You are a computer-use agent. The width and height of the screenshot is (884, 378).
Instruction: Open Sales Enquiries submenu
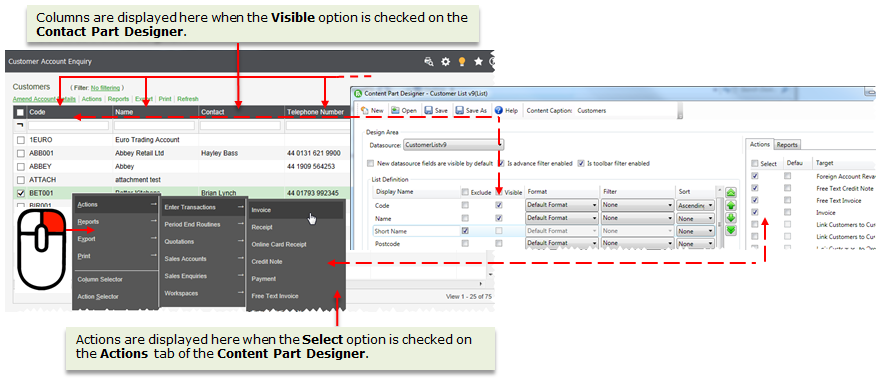[x=204, y=276]
